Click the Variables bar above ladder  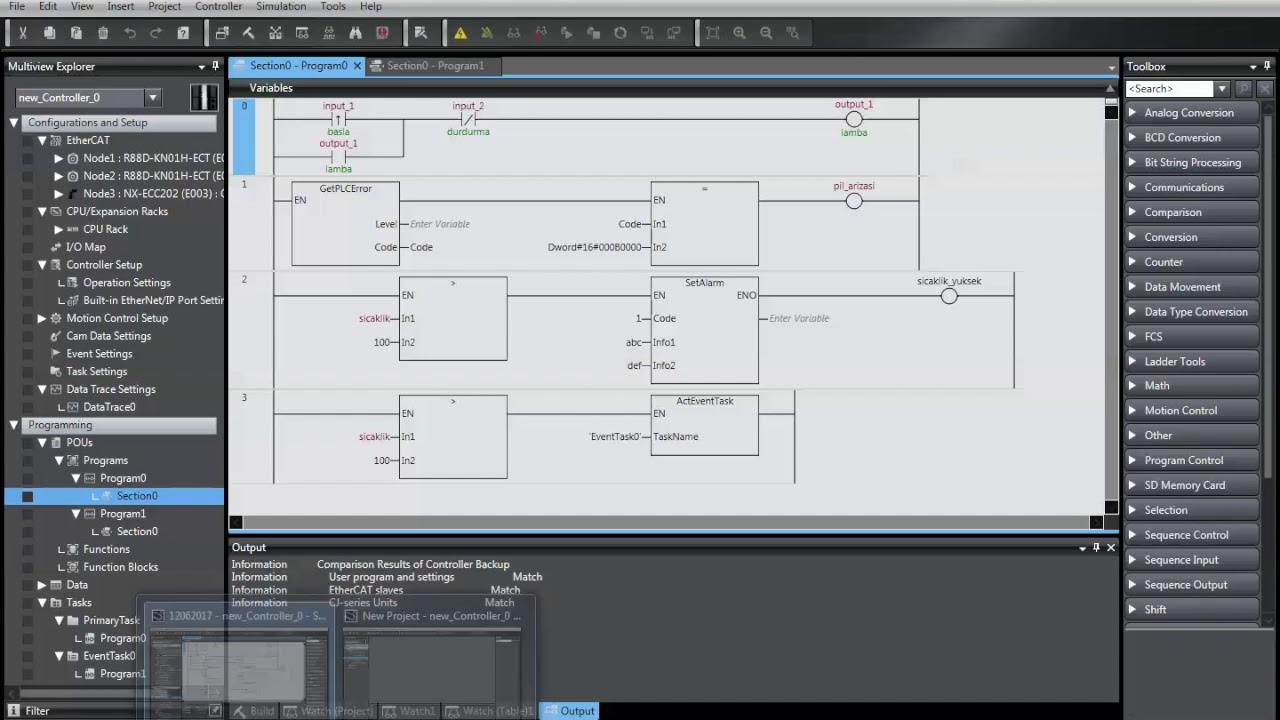click(x=672, y=88)
